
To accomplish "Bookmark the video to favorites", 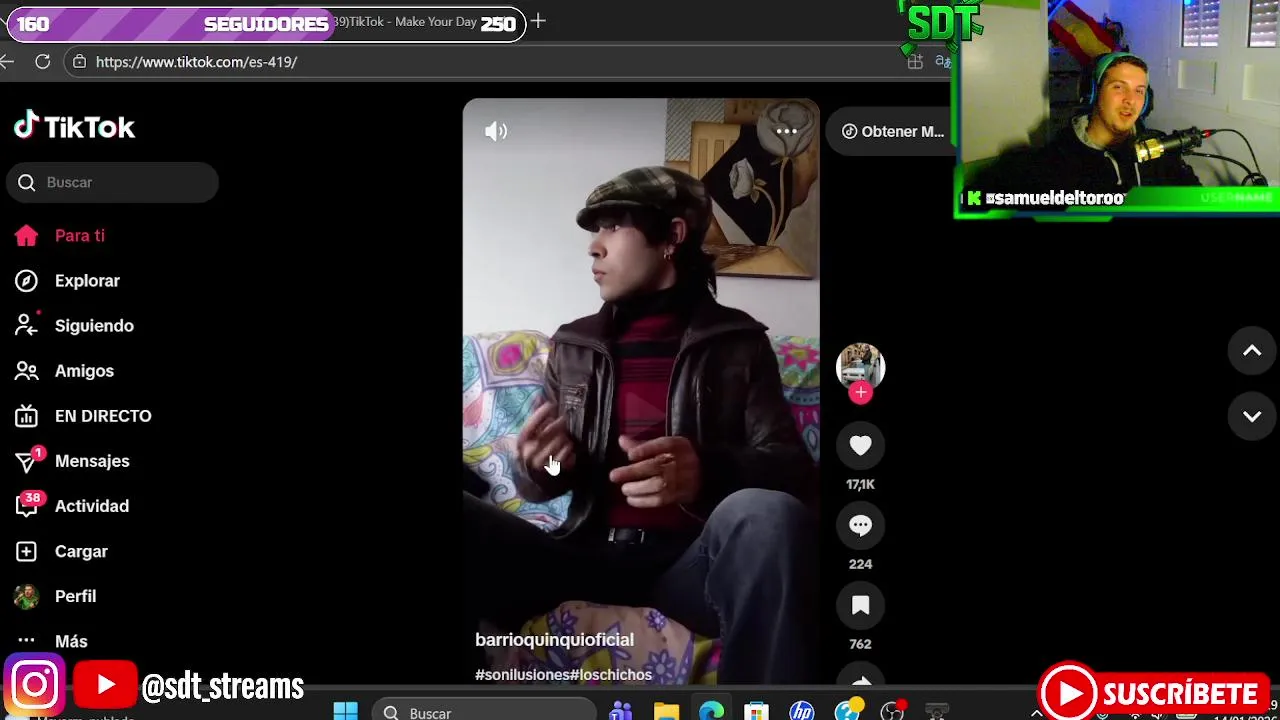I will click(860, 606).
